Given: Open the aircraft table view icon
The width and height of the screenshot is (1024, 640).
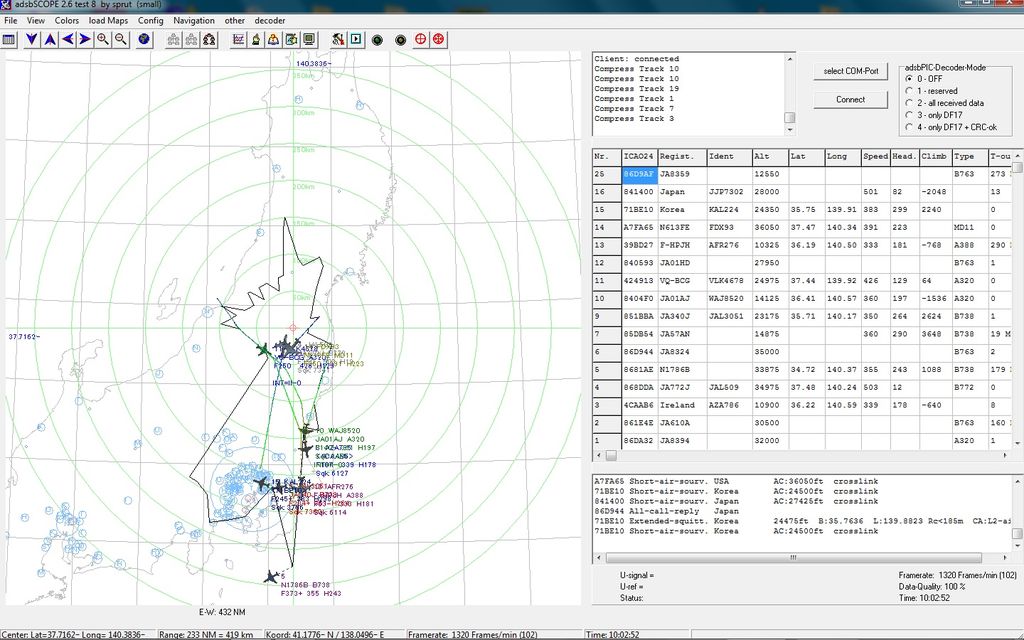Looking at the screenshot, I should click(x=8, y=39).
